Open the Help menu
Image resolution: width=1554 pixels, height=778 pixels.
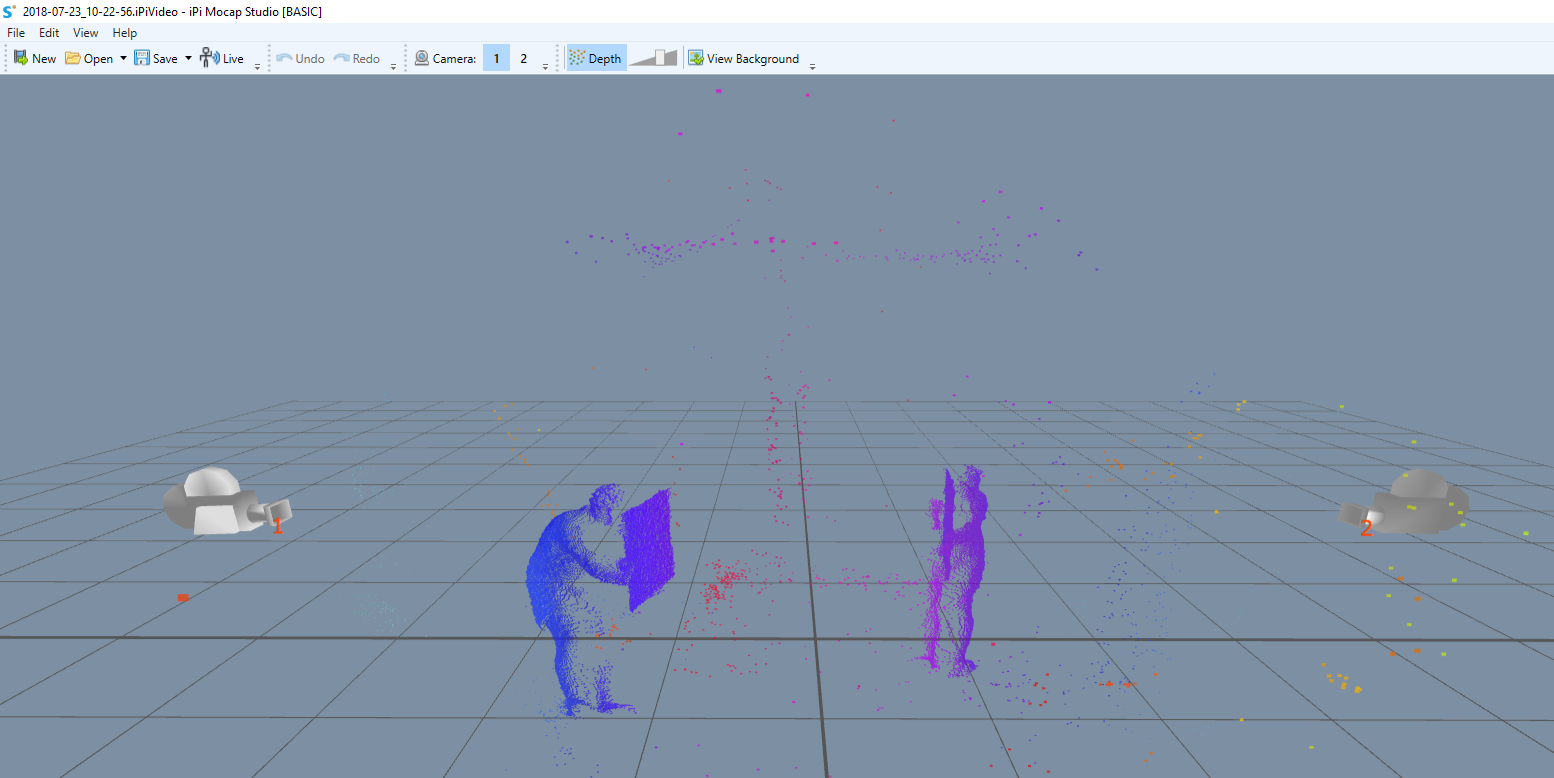124,33
